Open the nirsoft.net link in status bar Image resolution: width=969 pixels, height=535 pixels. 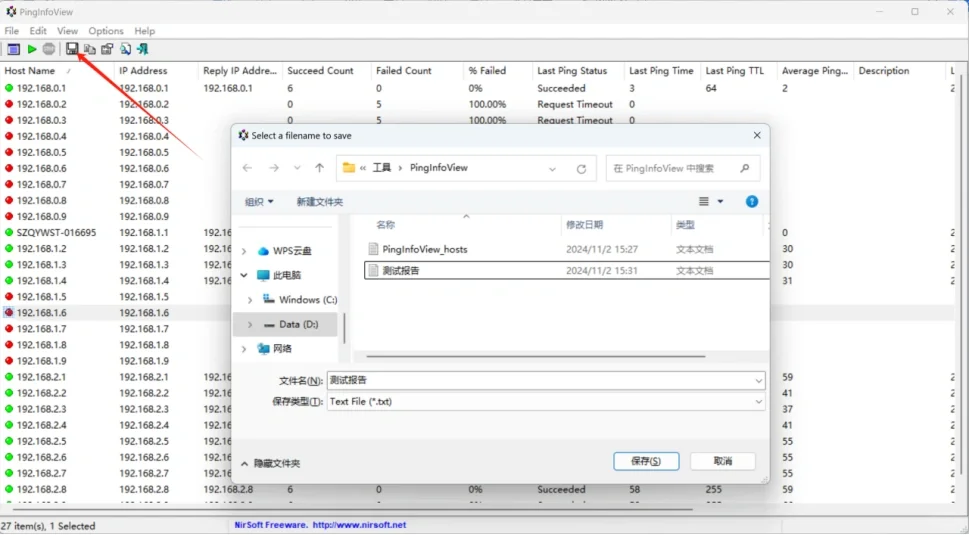[x=359, y=525]
